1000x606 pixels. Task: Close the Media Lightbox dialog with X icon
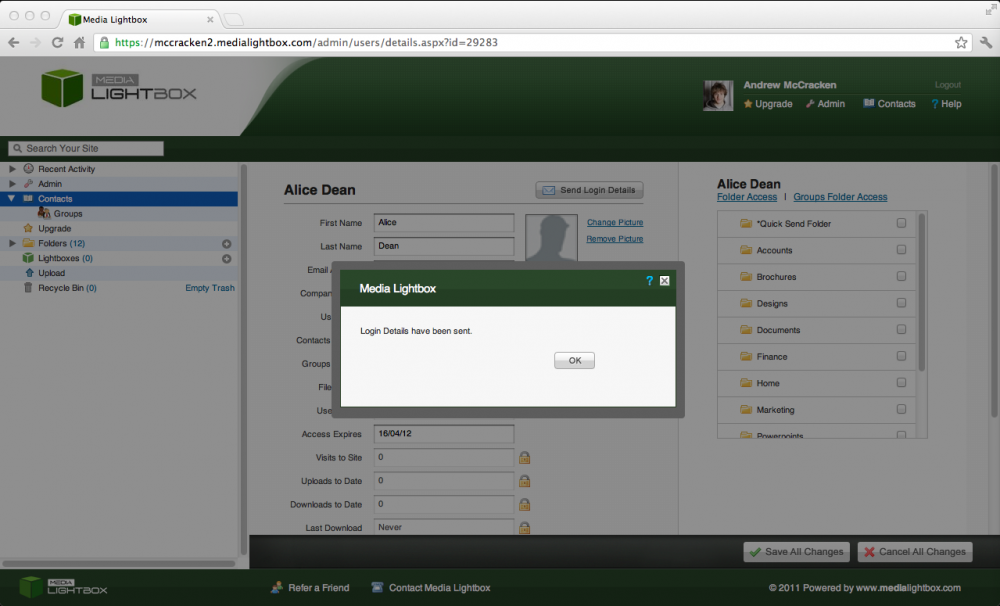coord(664,281)
